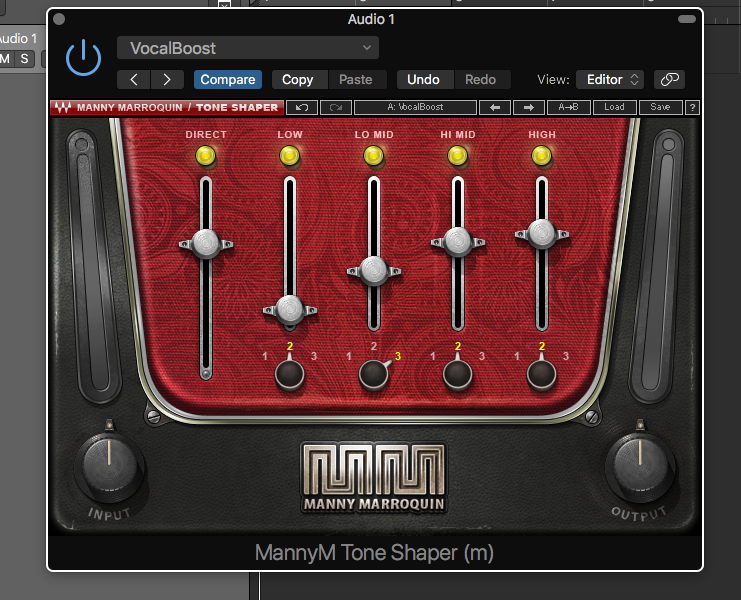The image size is (741, 600).
Task: Select range 1 for the LOW band
Action: (265, 356)
